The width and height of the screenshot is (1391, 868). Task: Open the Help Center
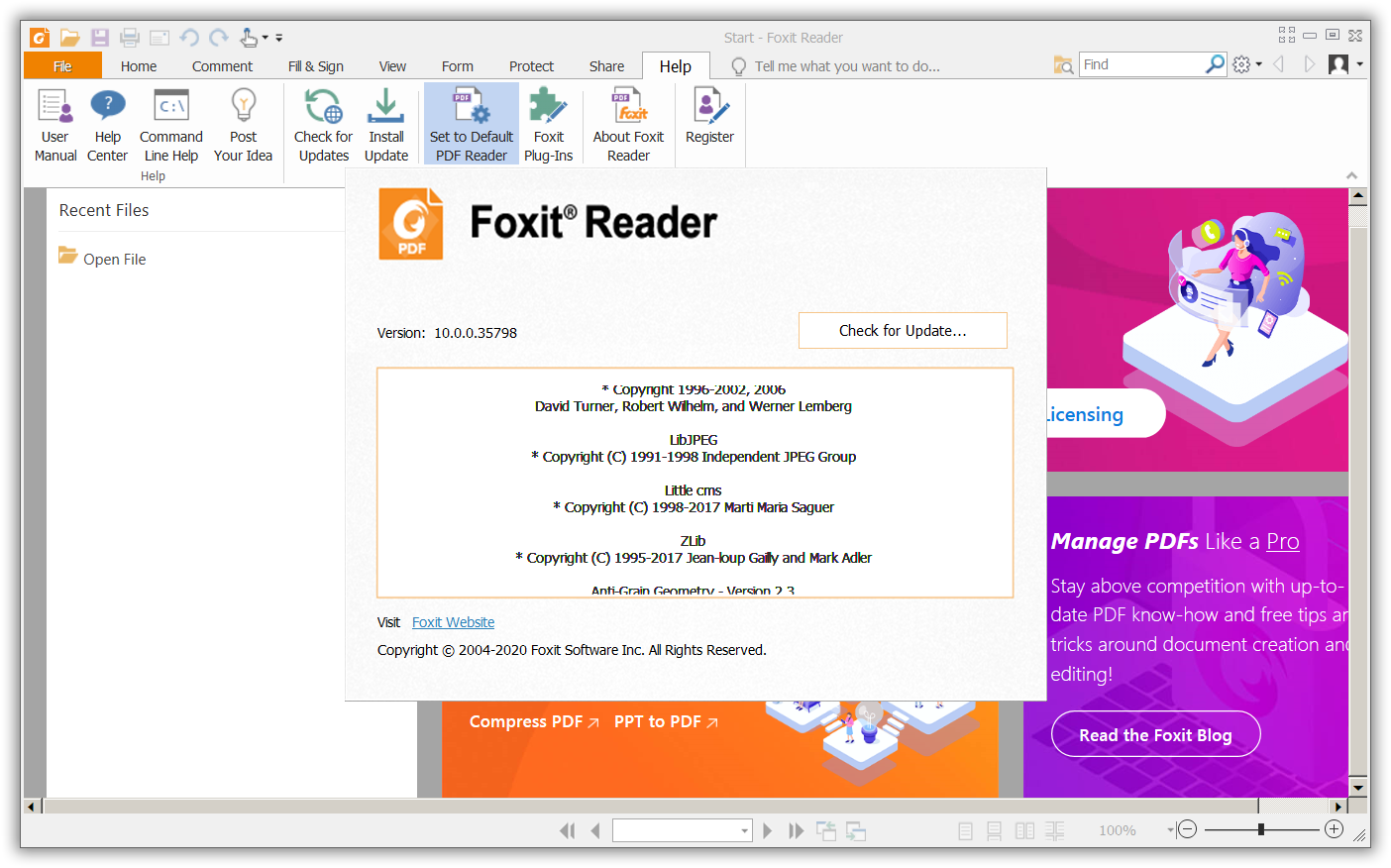click(107, 126)
